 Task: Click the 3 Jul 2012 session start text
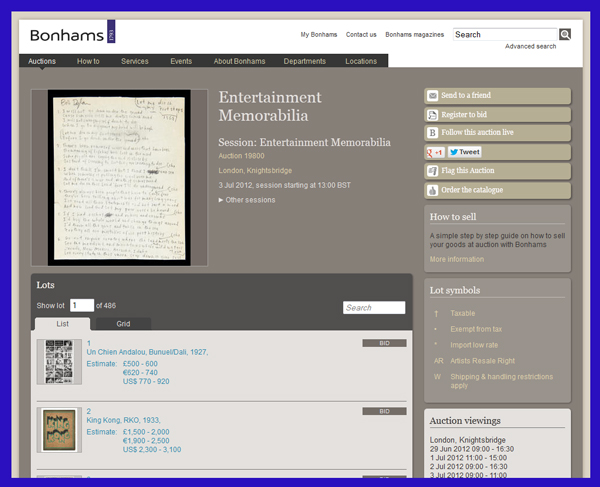click(x=284, y=185)
